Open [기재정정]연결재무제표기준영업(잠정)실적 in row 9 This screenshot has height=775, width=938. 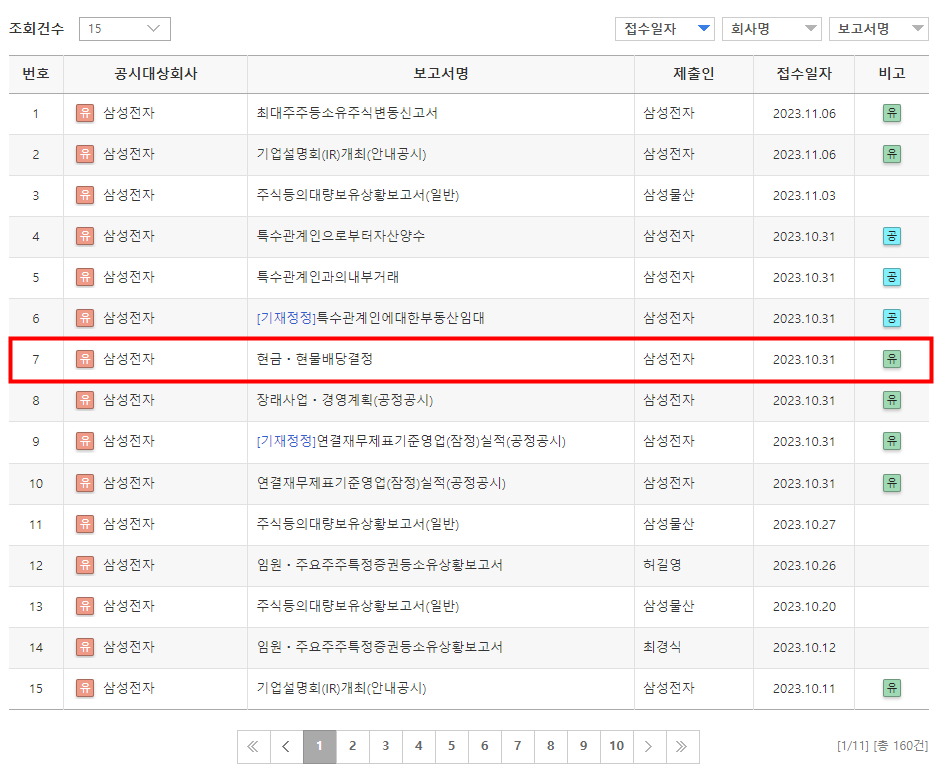[x=411, y=441]
